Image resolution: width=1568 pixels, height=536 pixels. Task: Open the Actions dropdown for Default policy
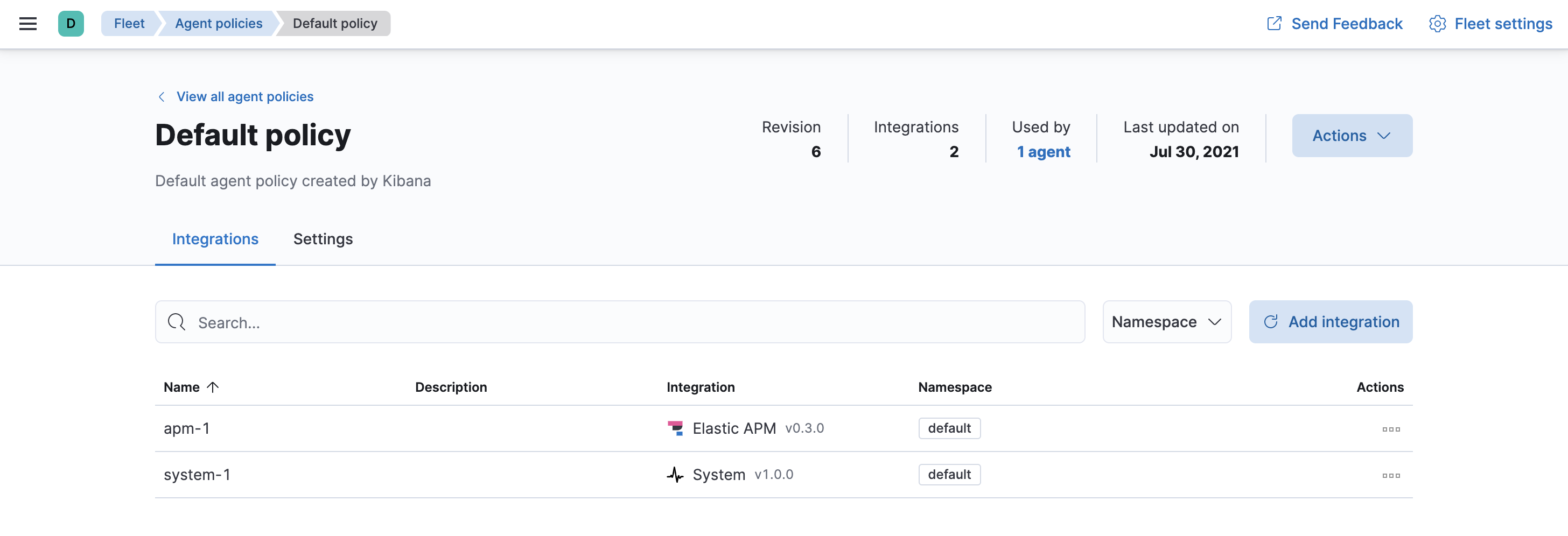tap(1352, 135)
